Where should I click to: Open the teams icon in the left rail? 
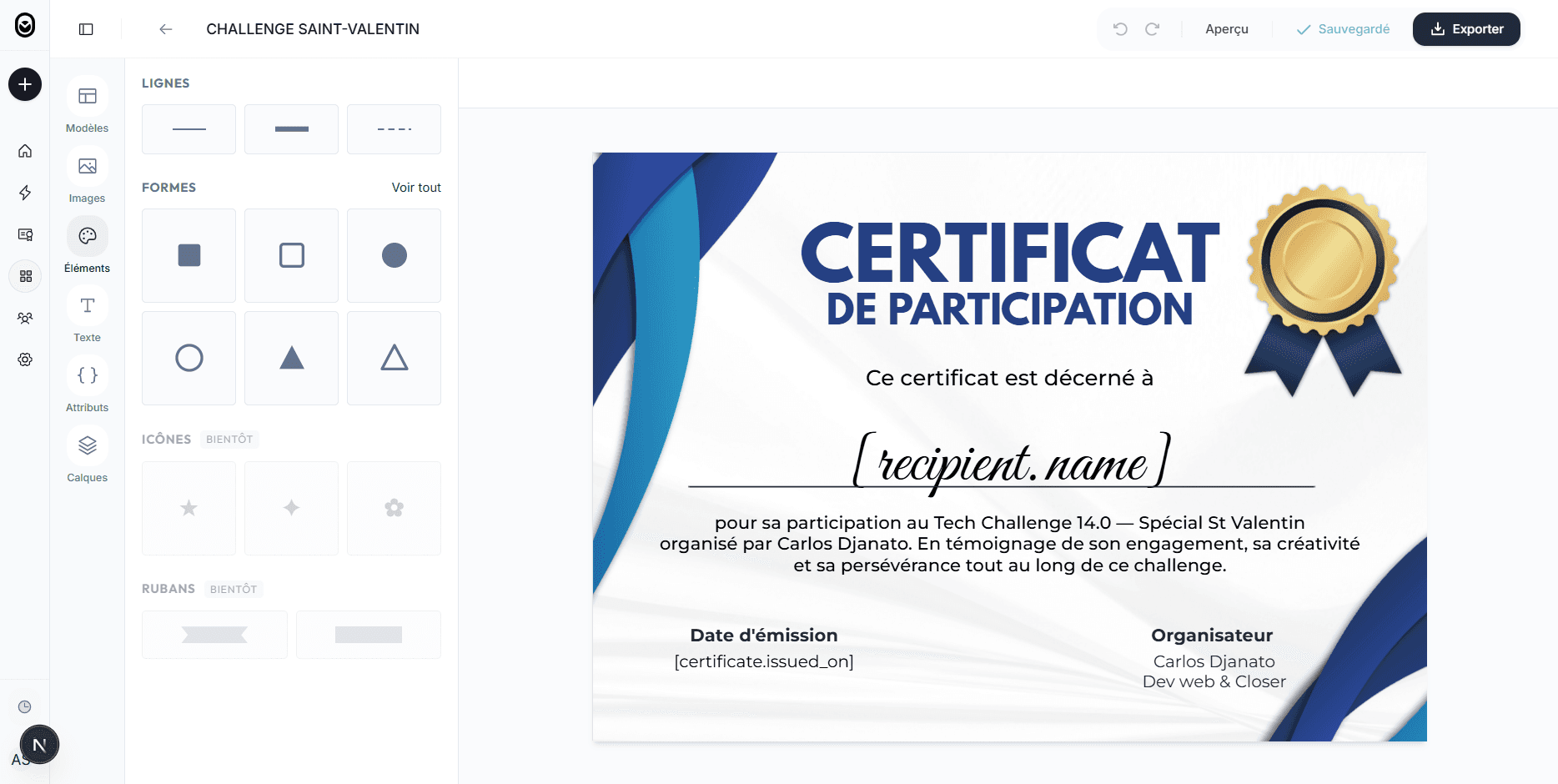click(x=25, y=318)
